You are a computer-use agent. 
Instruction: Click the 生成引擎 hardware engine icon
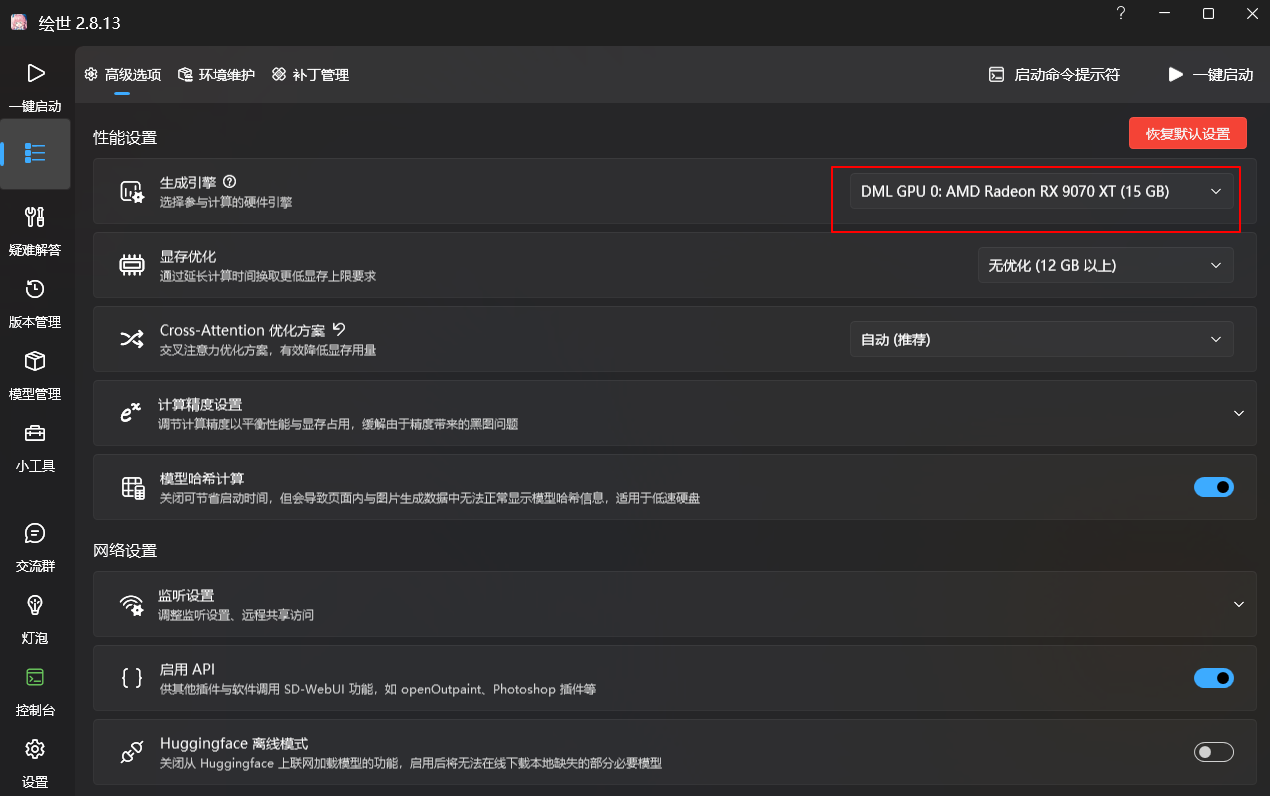coord(132,192)
